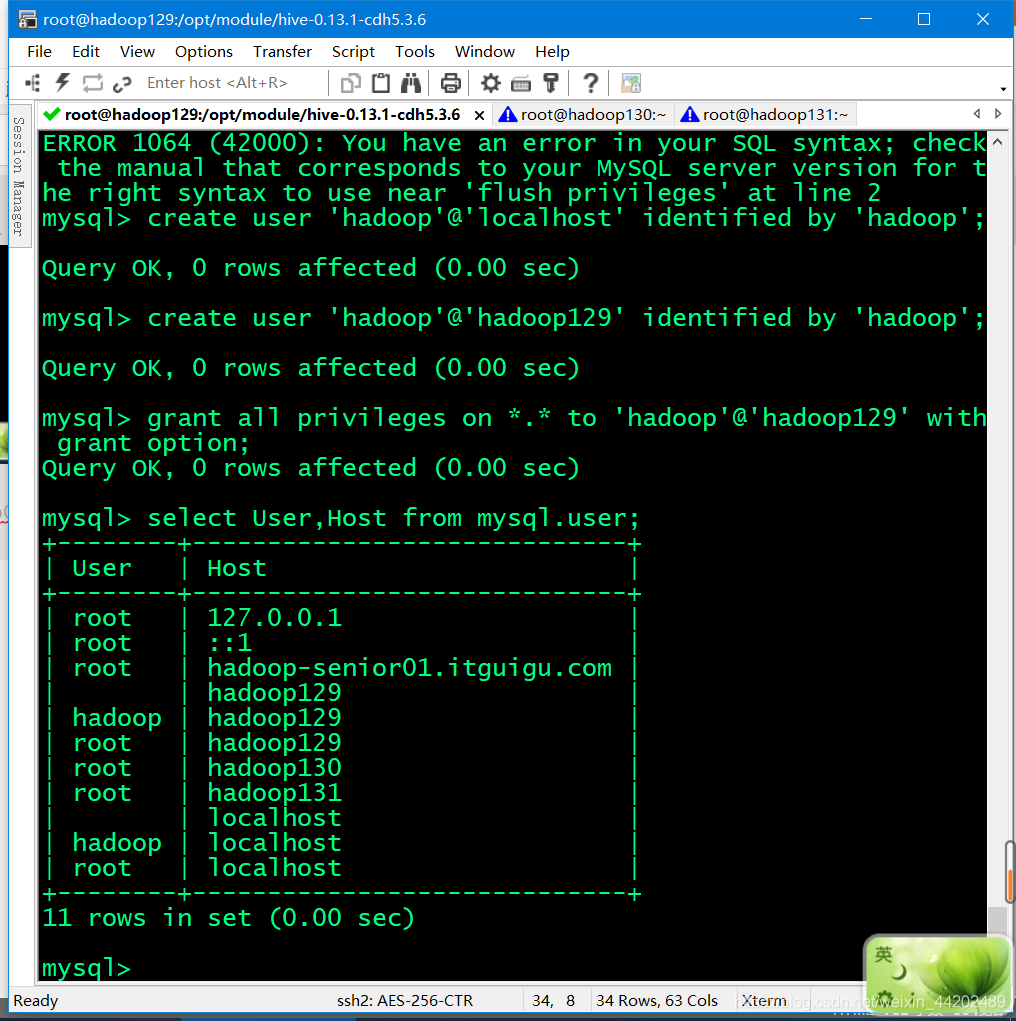Click the Public Key Assistant icon
The width and height of the screenshot is (1016, 1021).
[x=551, y=83]
